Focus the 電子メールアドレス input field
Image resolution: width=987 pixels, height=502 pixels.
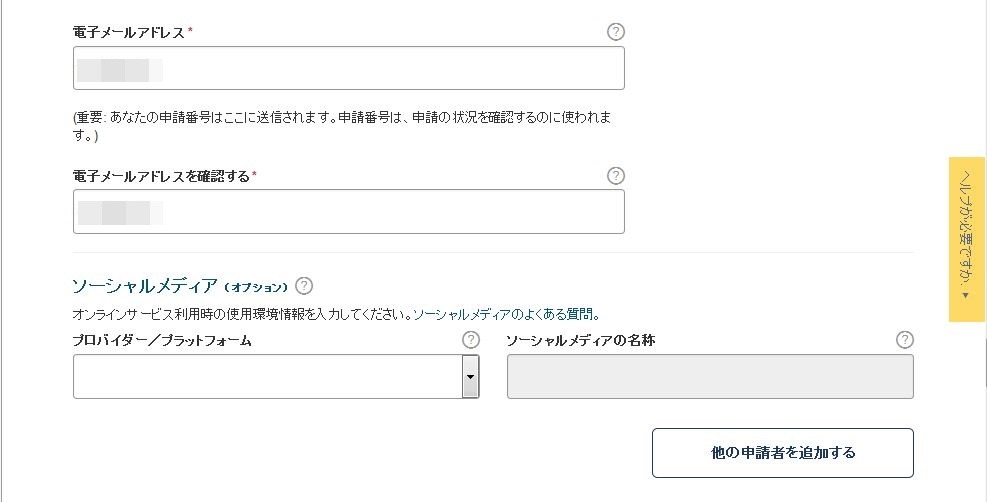tap(349, 68)
